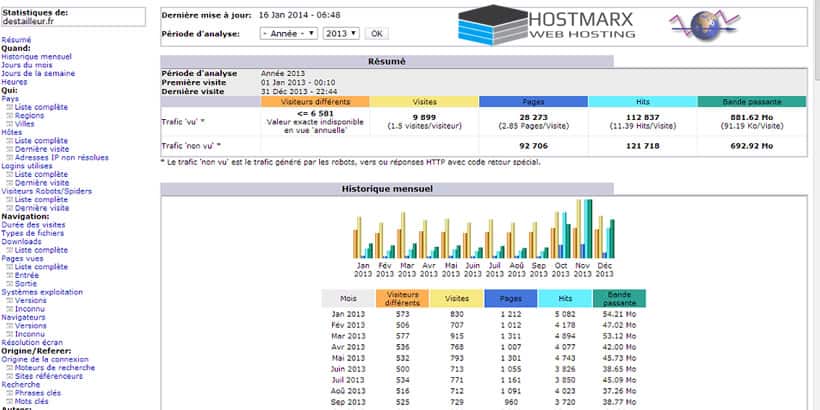Click the icon beside Pays Regions

tap(10, 117)
